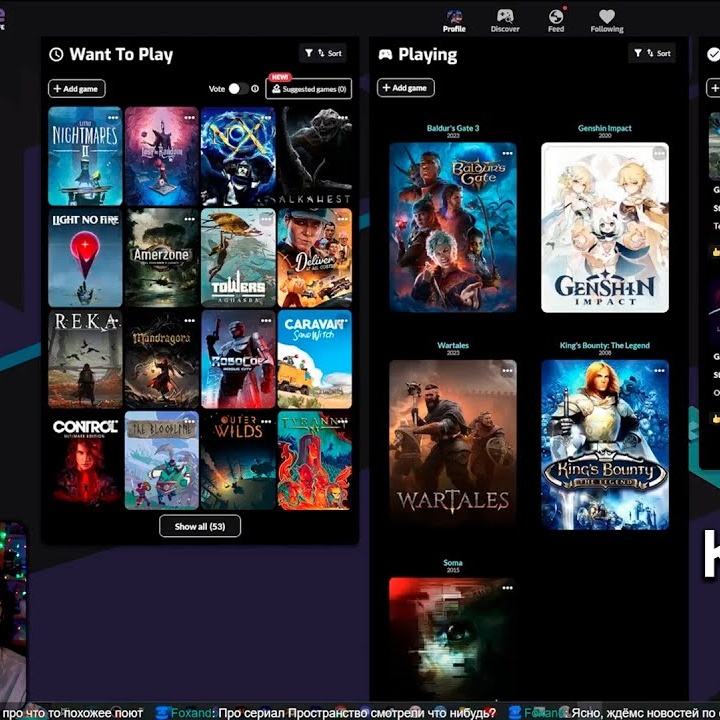Expand list with Show all (53)
This screenshot has width=720, height=720.
200,526
